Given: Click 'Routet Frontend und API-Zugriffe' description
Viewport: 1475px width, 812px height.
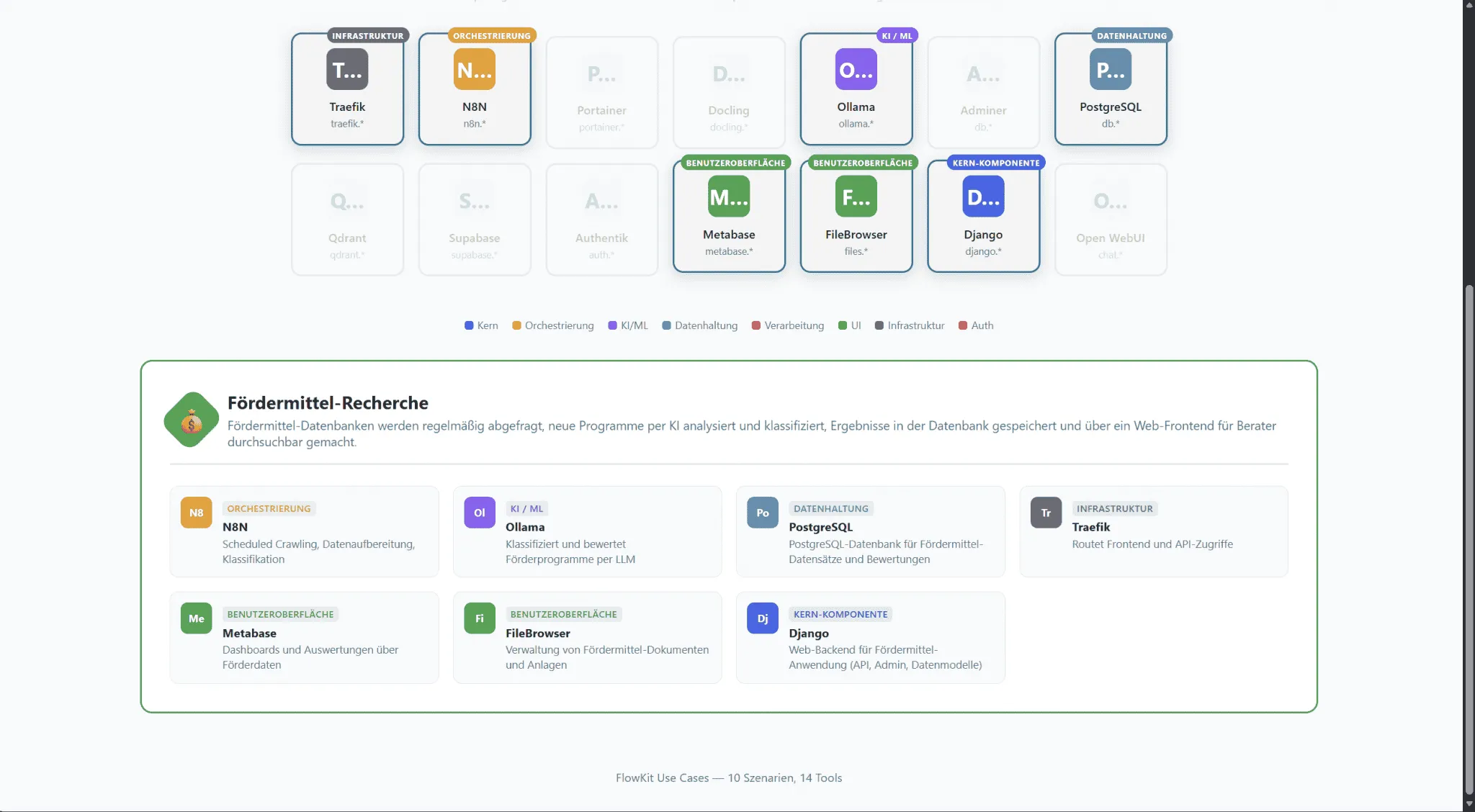Looking at the screenshot, I should [1152, 544].
